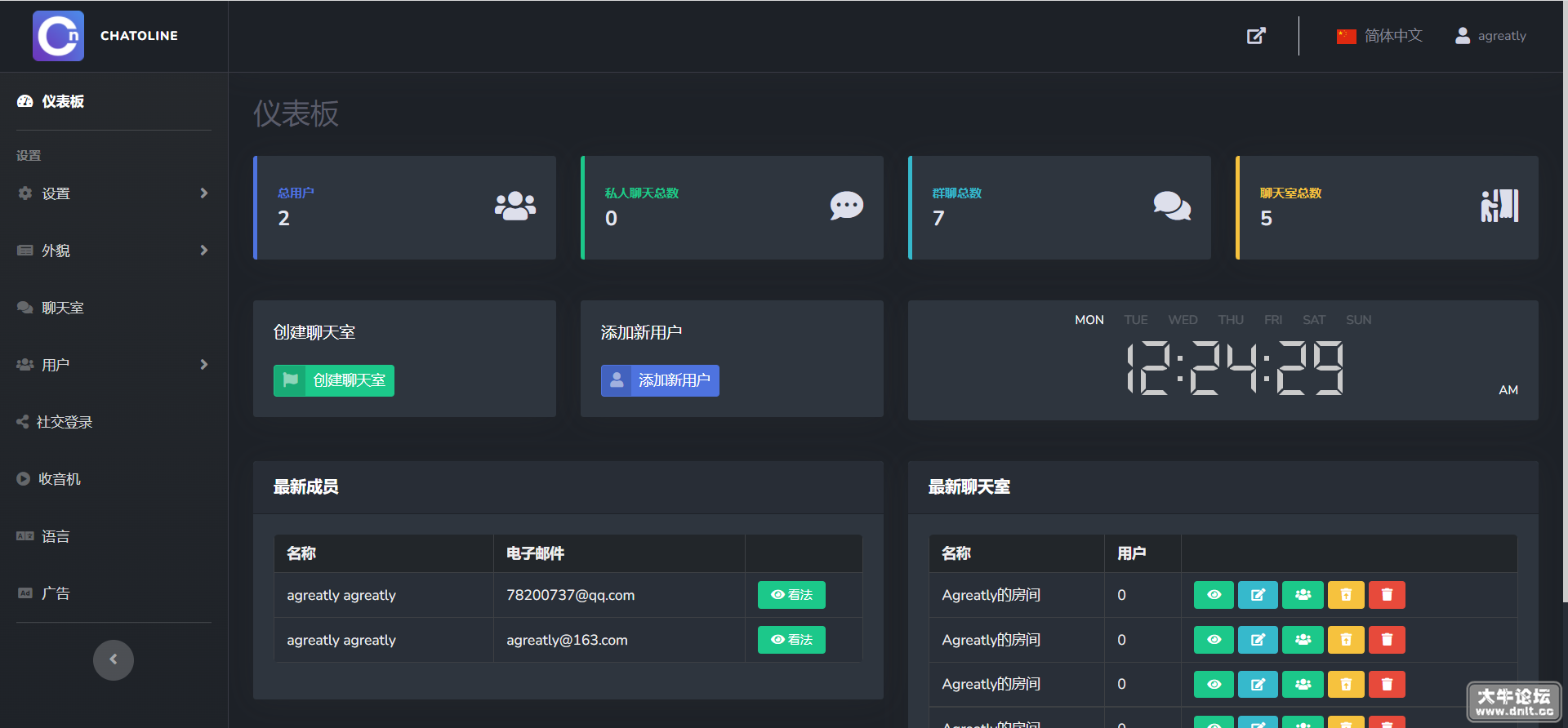Viewport: 1568px width, 728px height.
Task: Click the blue 添加新用户 button
Action: [660, 380]
